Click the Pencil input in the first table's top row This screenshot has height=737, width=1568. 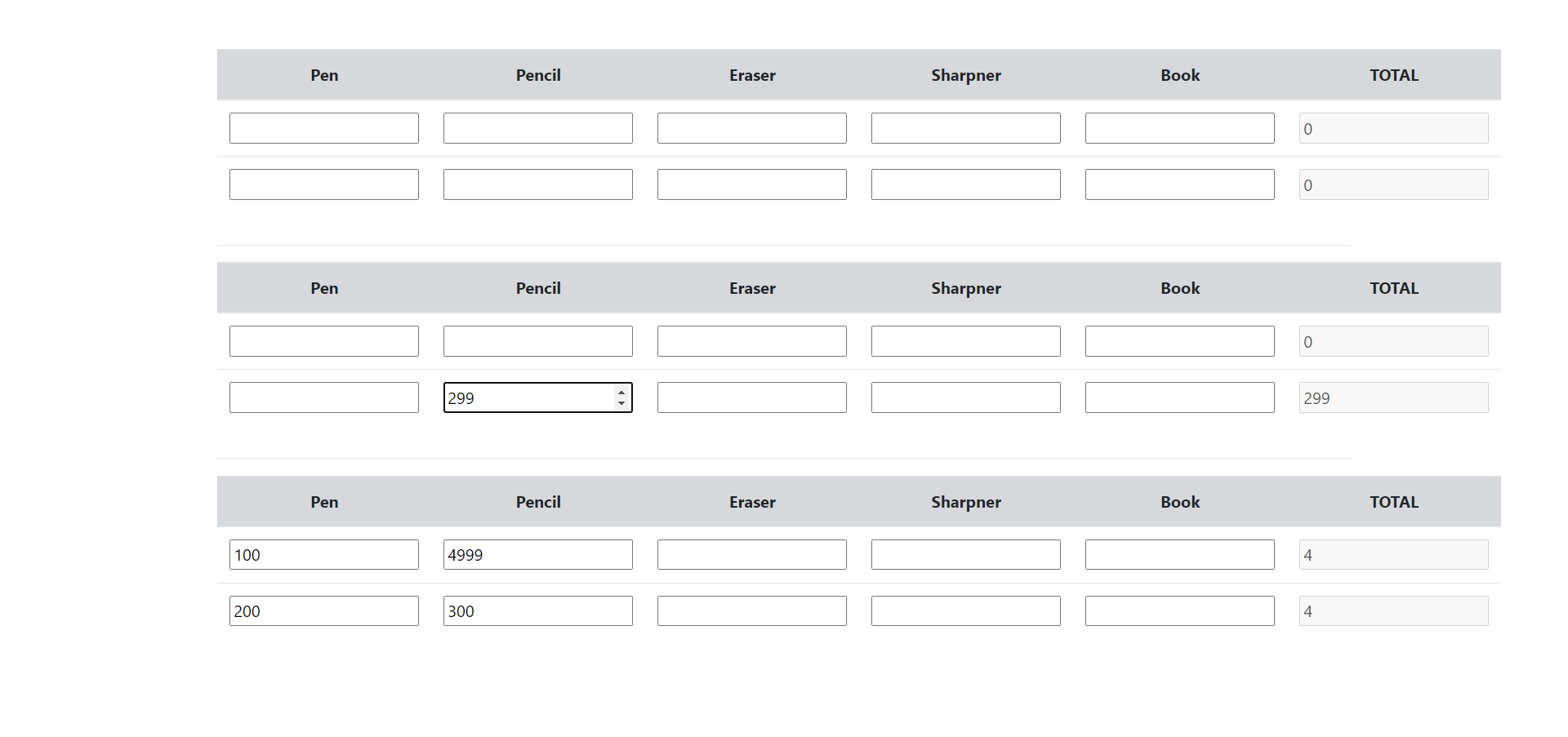[537, 127]
